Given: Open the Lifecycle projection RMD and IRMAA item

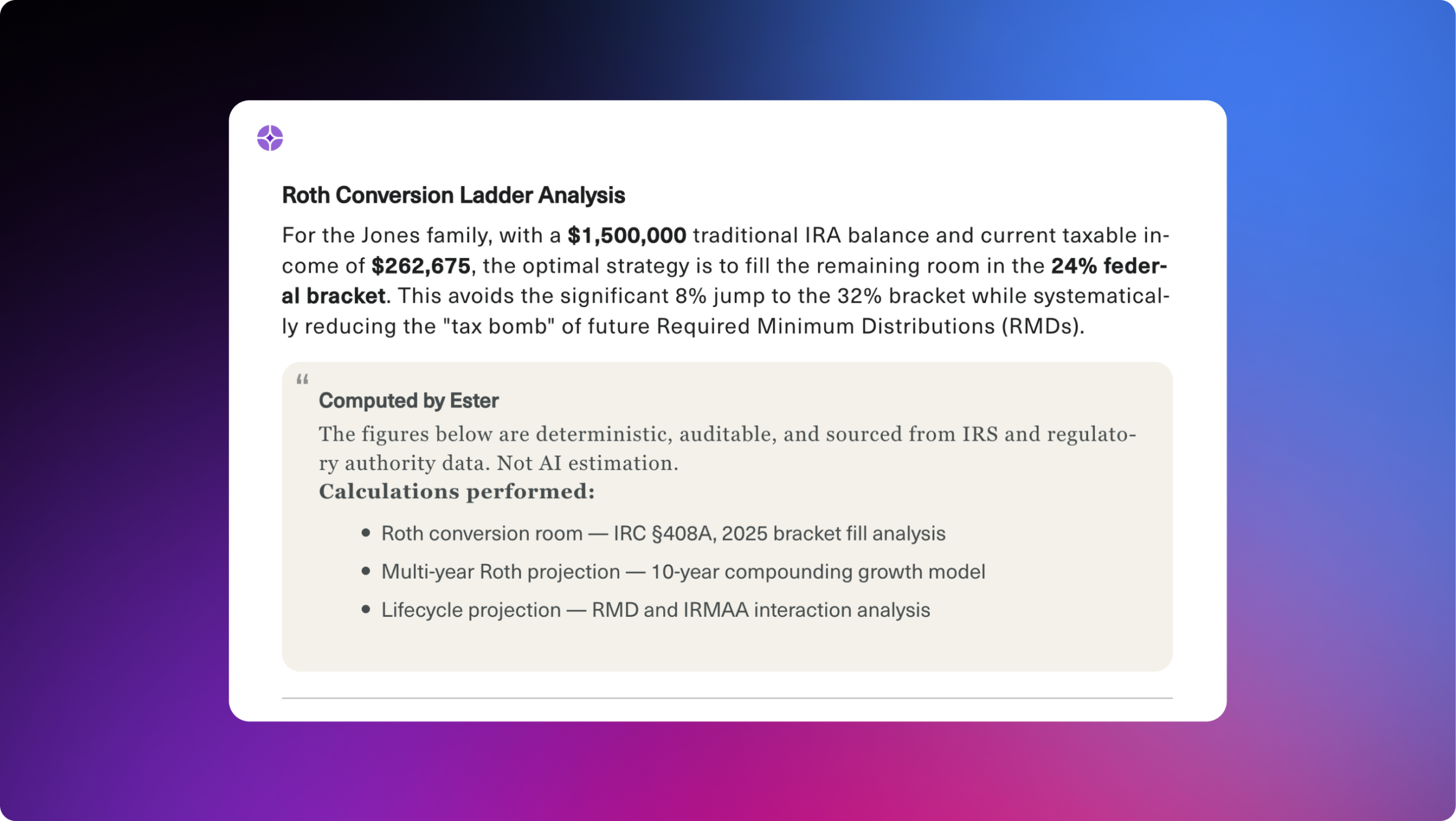Looking at the screenshot, I should (655, 609).
